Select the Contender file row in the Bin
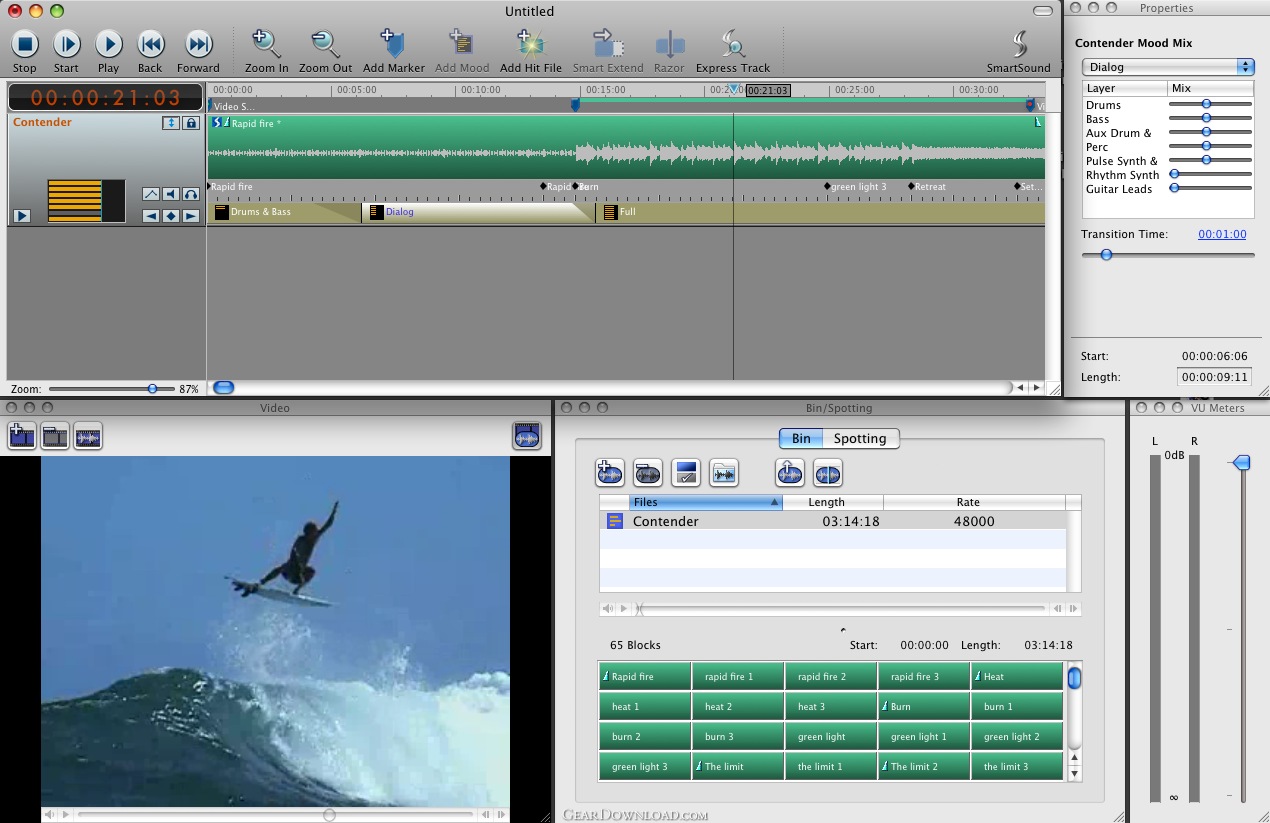The image size is (1270, 823). point(832,521)
